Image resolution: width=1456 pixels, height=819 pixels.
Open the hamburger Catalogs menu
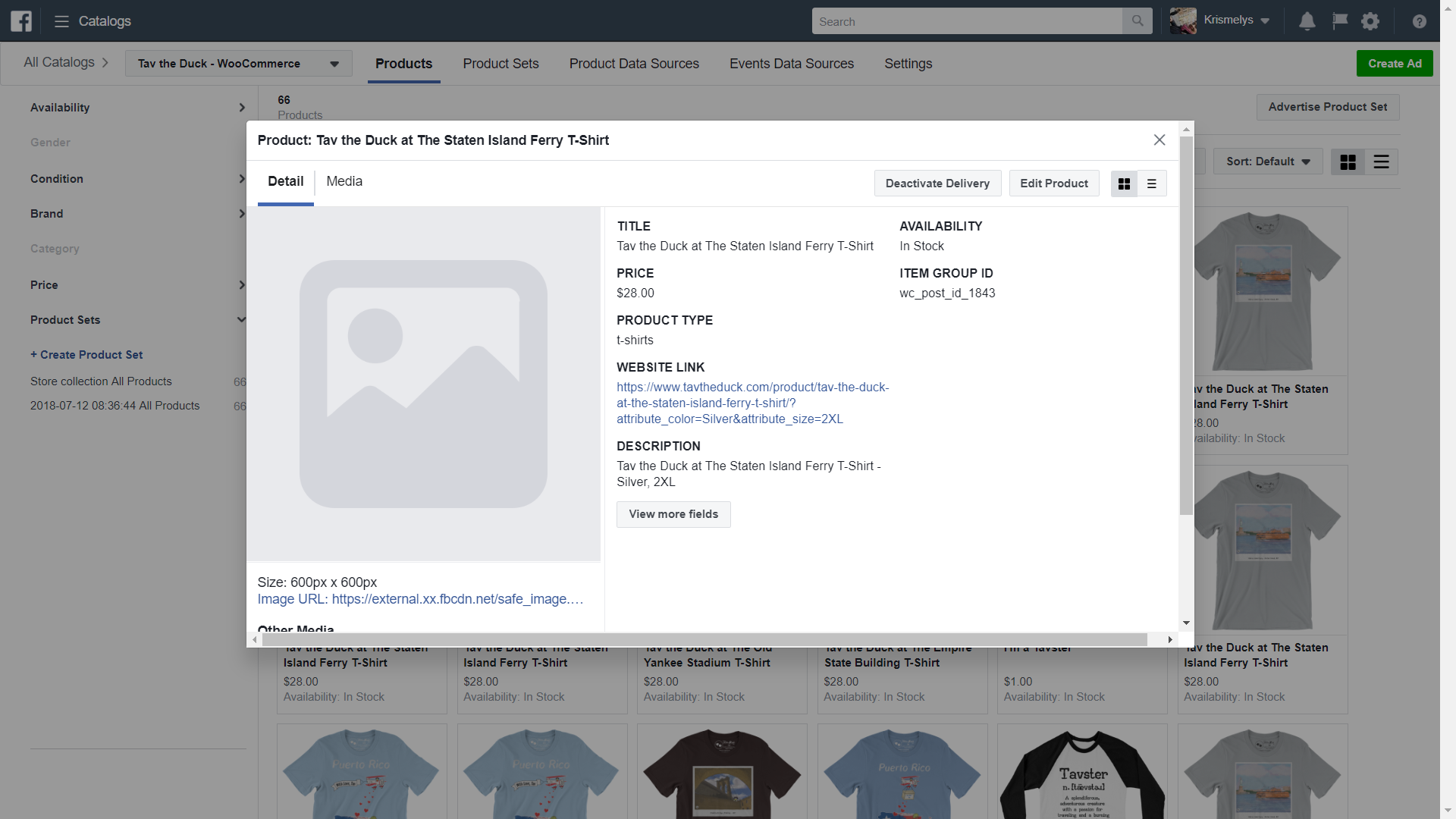(62, 21)
